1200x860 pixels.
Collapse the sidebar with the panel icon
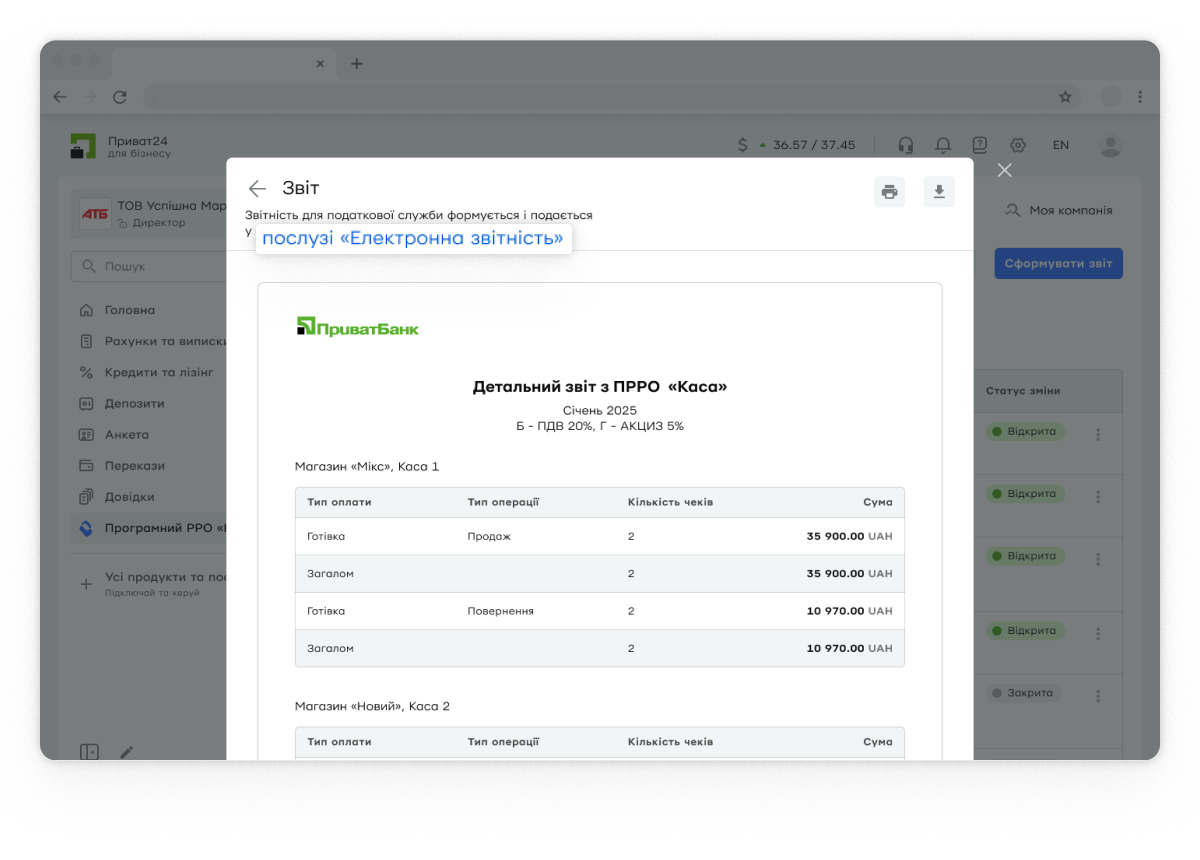[x=90, y=752]
